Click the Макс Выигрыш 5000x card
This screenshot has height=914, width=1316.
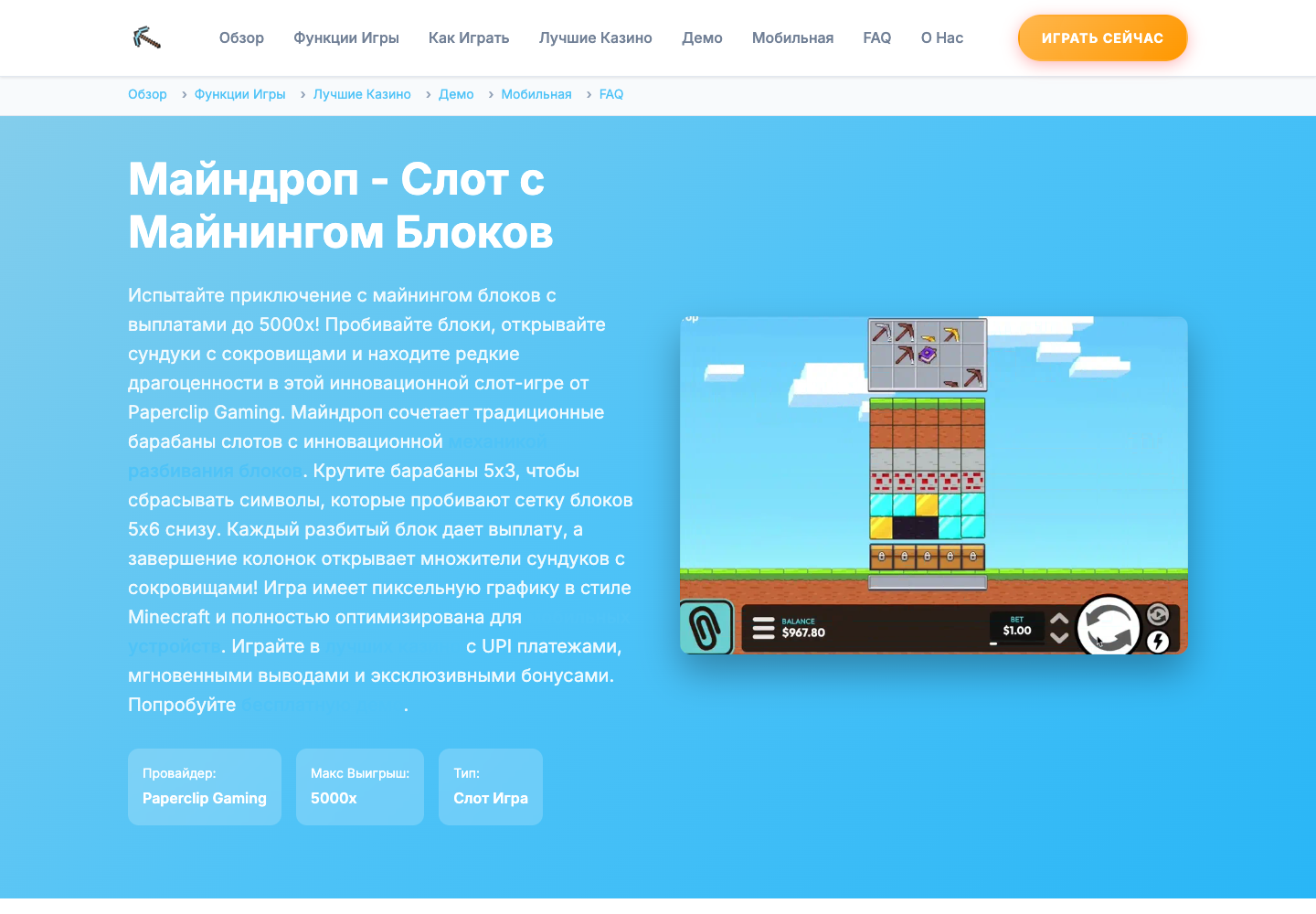point(360,787)
